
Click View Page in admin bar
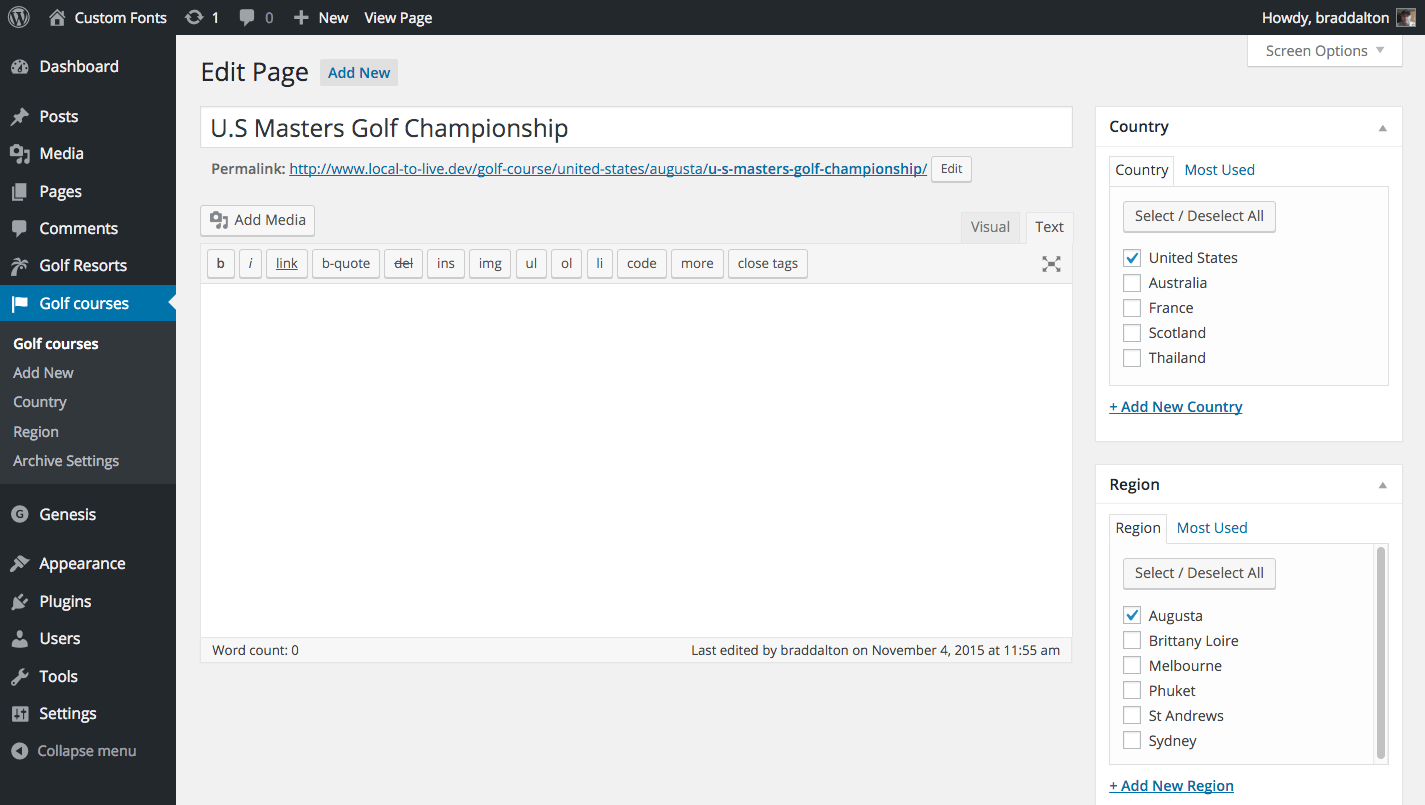tap(398, 17)
